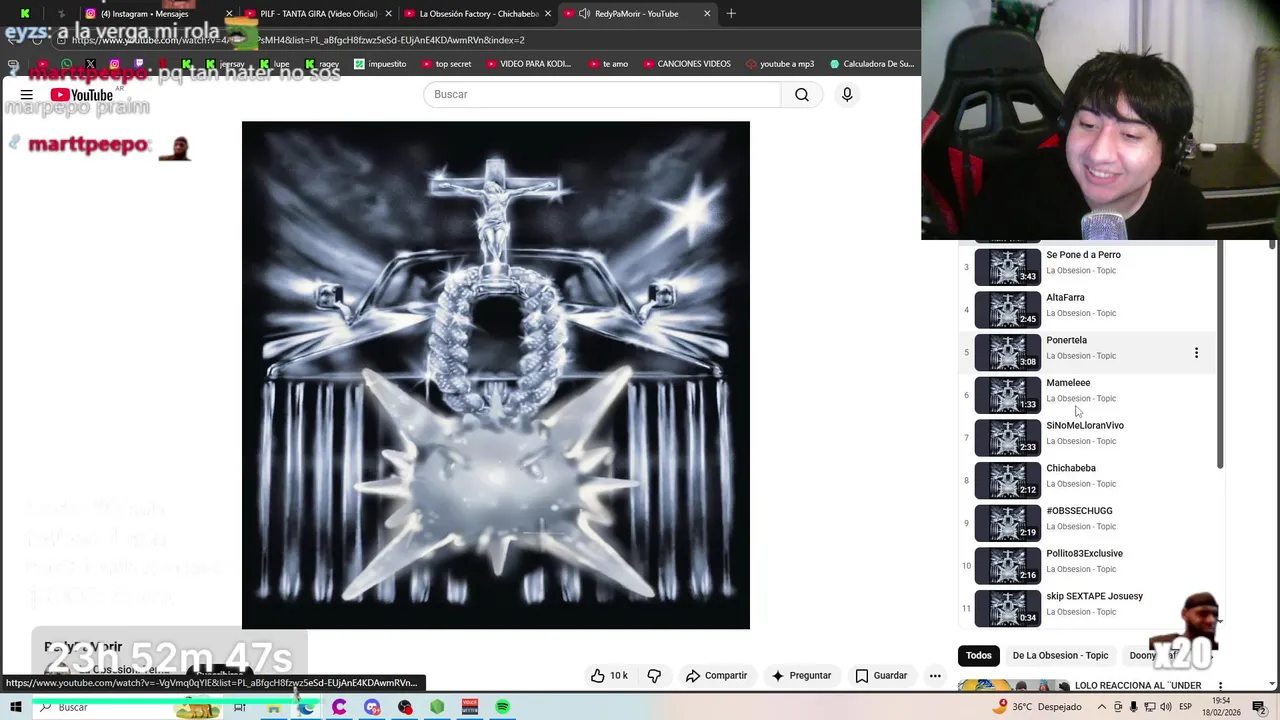This screenshot has width=1280, height=720.
Task: Click the album art video player
Action: tap(496, 375)
